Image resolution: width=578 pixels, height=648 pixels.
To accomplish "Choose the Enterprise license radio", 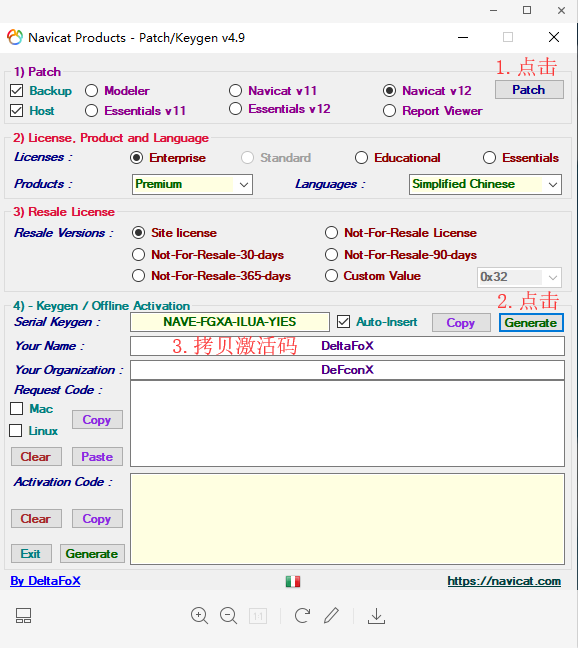I will [136, 158].
